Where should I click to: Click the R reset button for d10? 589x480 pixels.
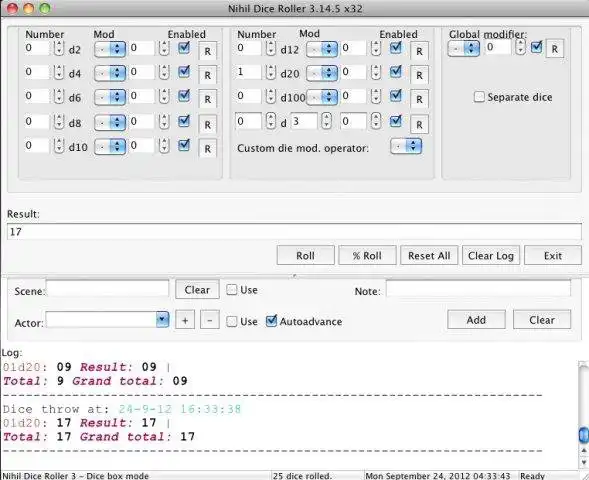click(207, 148)
